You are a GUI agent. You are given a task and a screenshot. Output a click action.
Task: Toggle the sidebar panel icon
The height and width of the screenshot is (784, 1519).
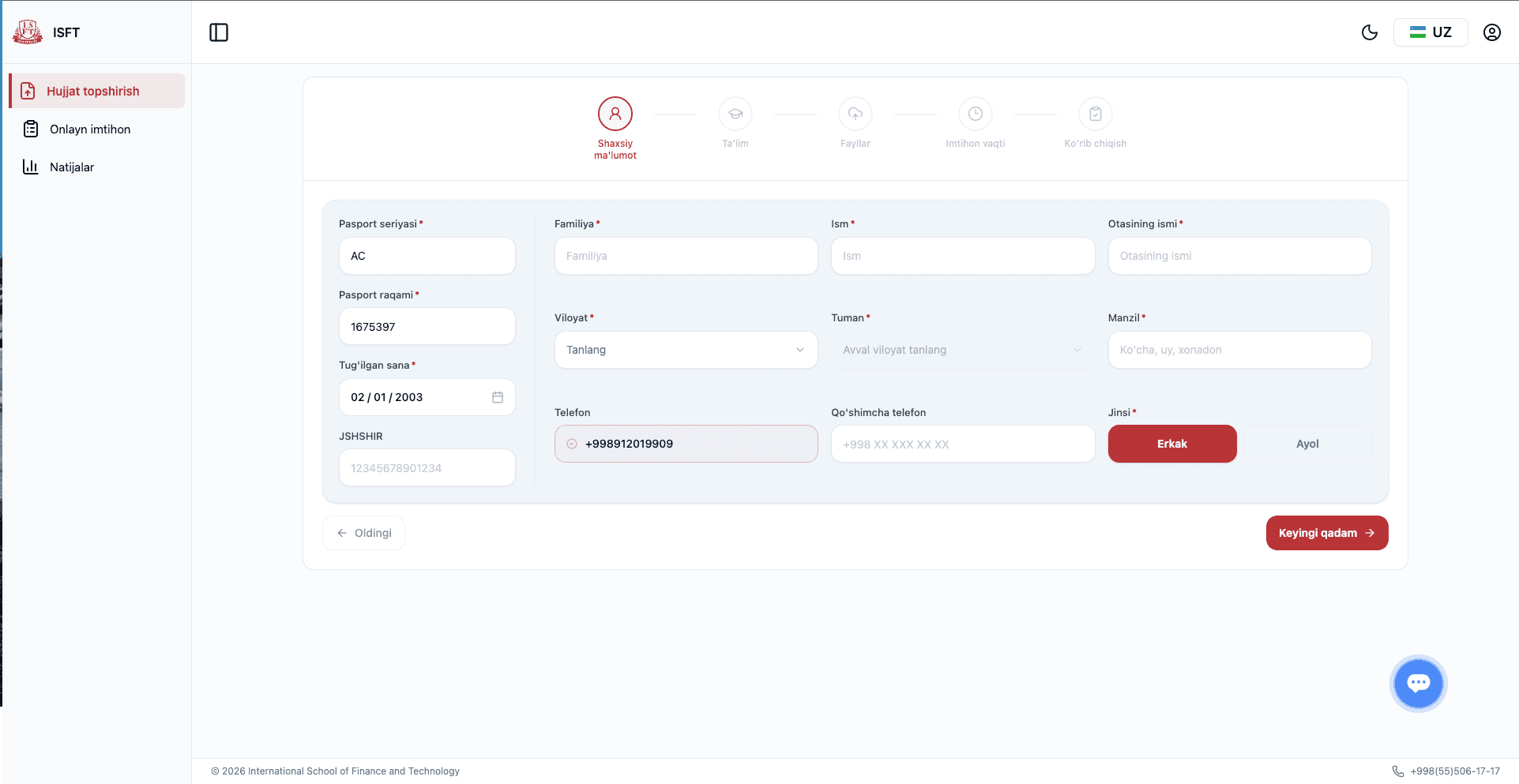click(x=219, y=32)
